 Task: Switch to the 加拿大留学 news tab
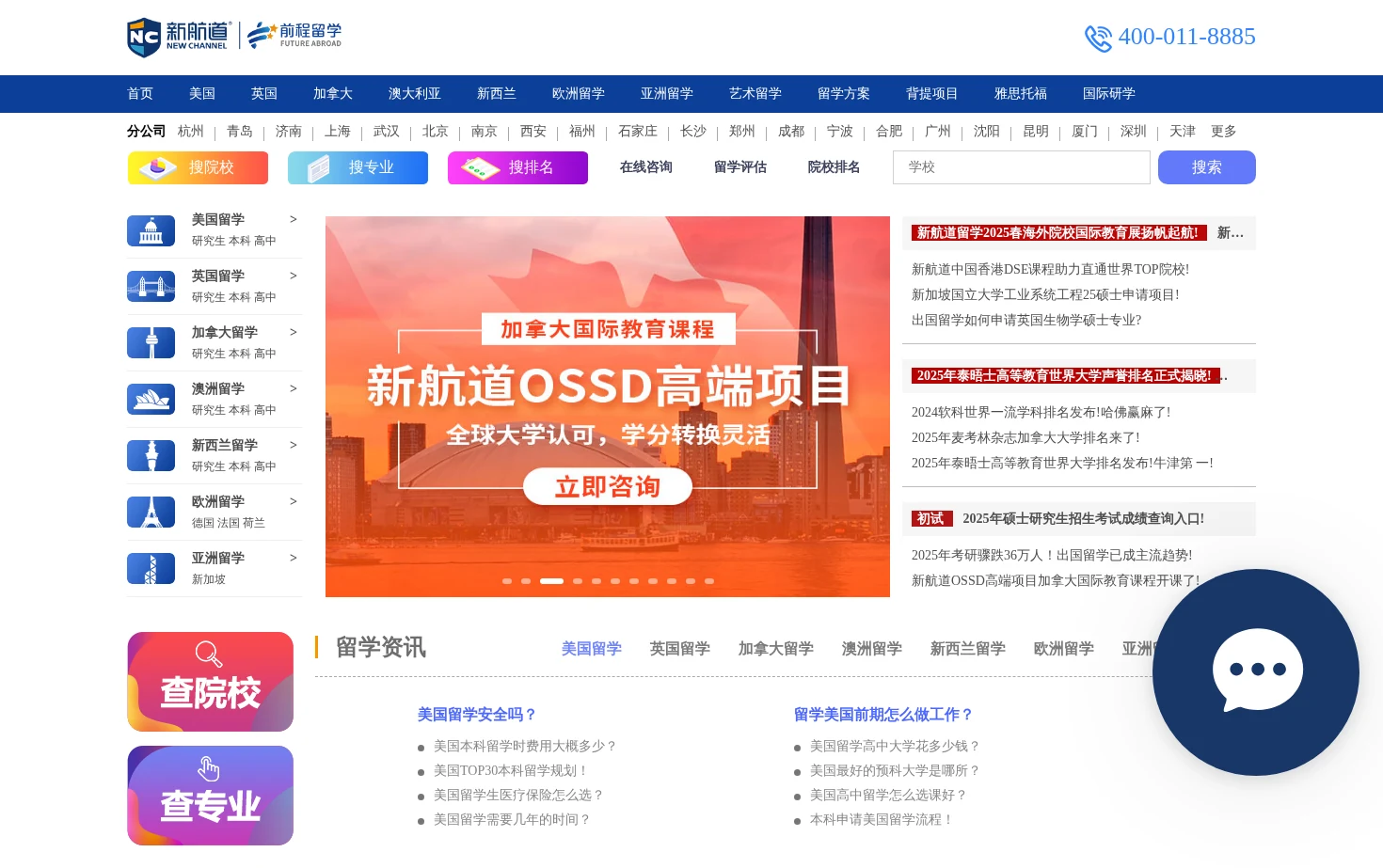(776, 649)
